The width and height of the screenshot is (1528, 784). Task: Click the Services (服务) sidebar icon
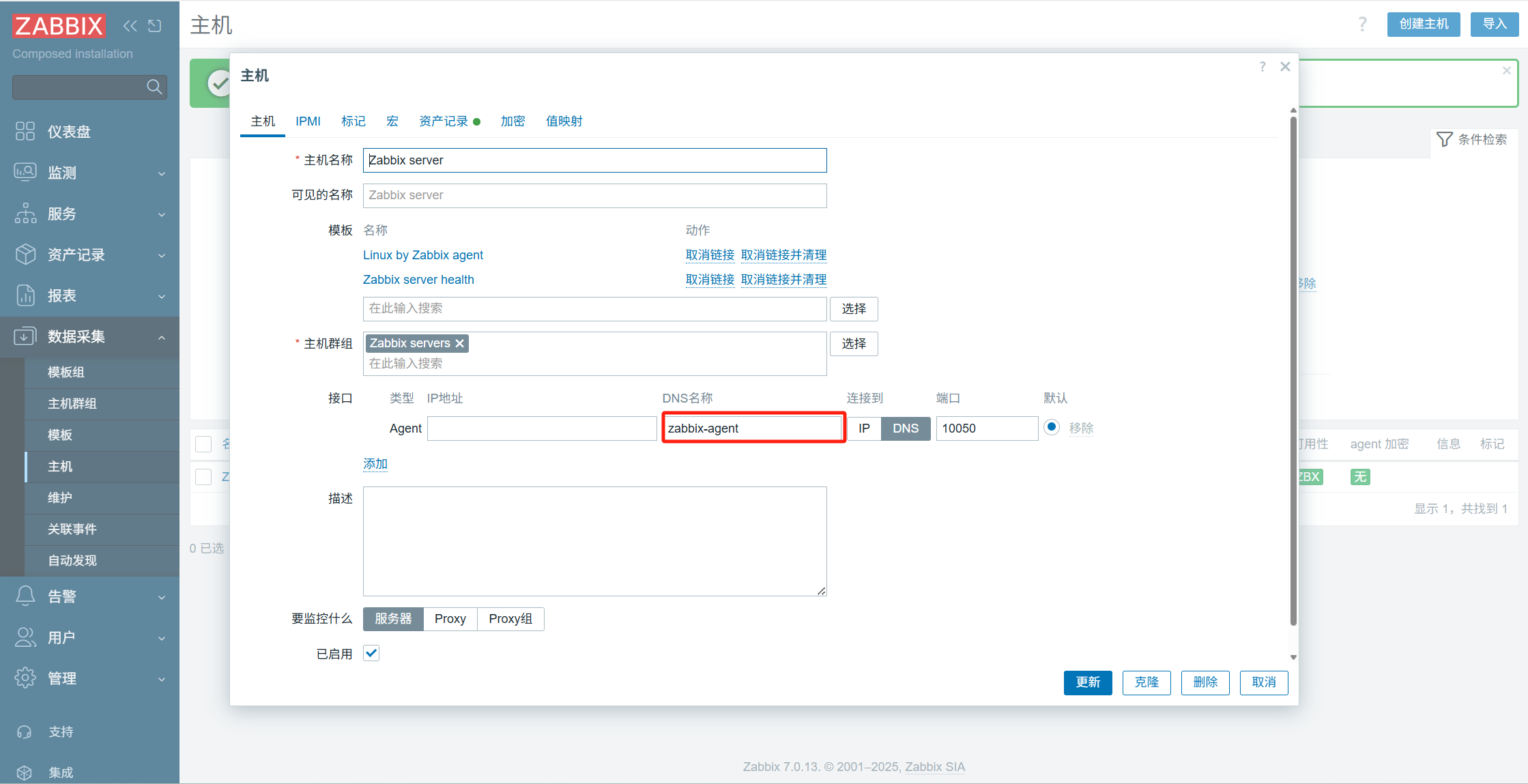coord(25,213)
